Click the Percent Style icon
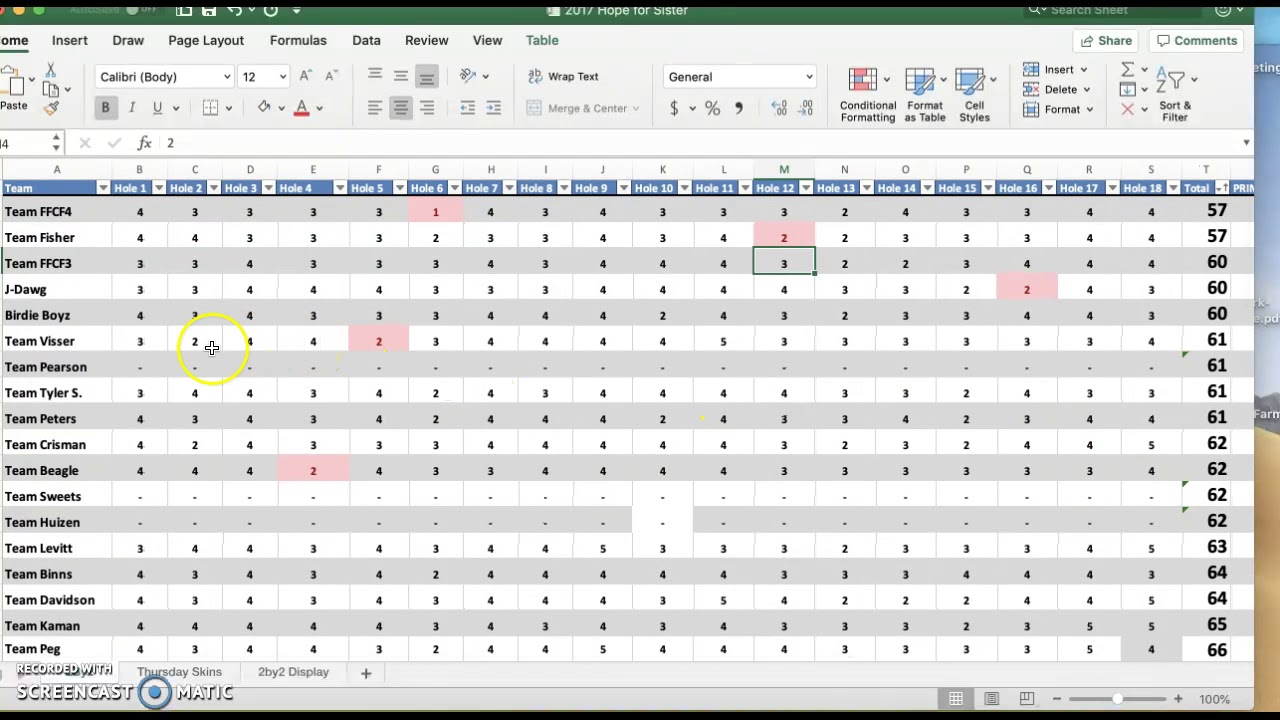The height and width of the screenshot is (720, 1280). [x=712, y=108]
